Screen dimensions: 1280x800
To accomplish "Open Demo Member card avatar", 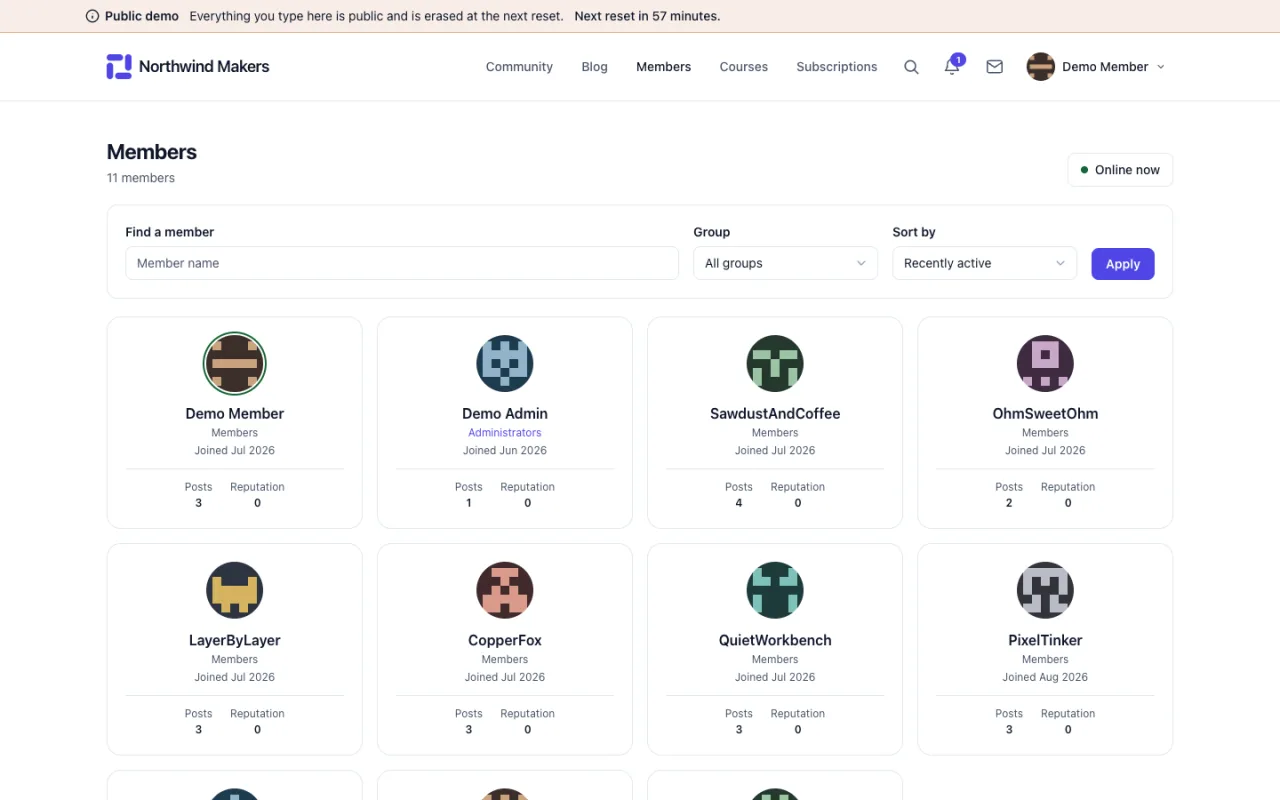I will coord(235,363).
